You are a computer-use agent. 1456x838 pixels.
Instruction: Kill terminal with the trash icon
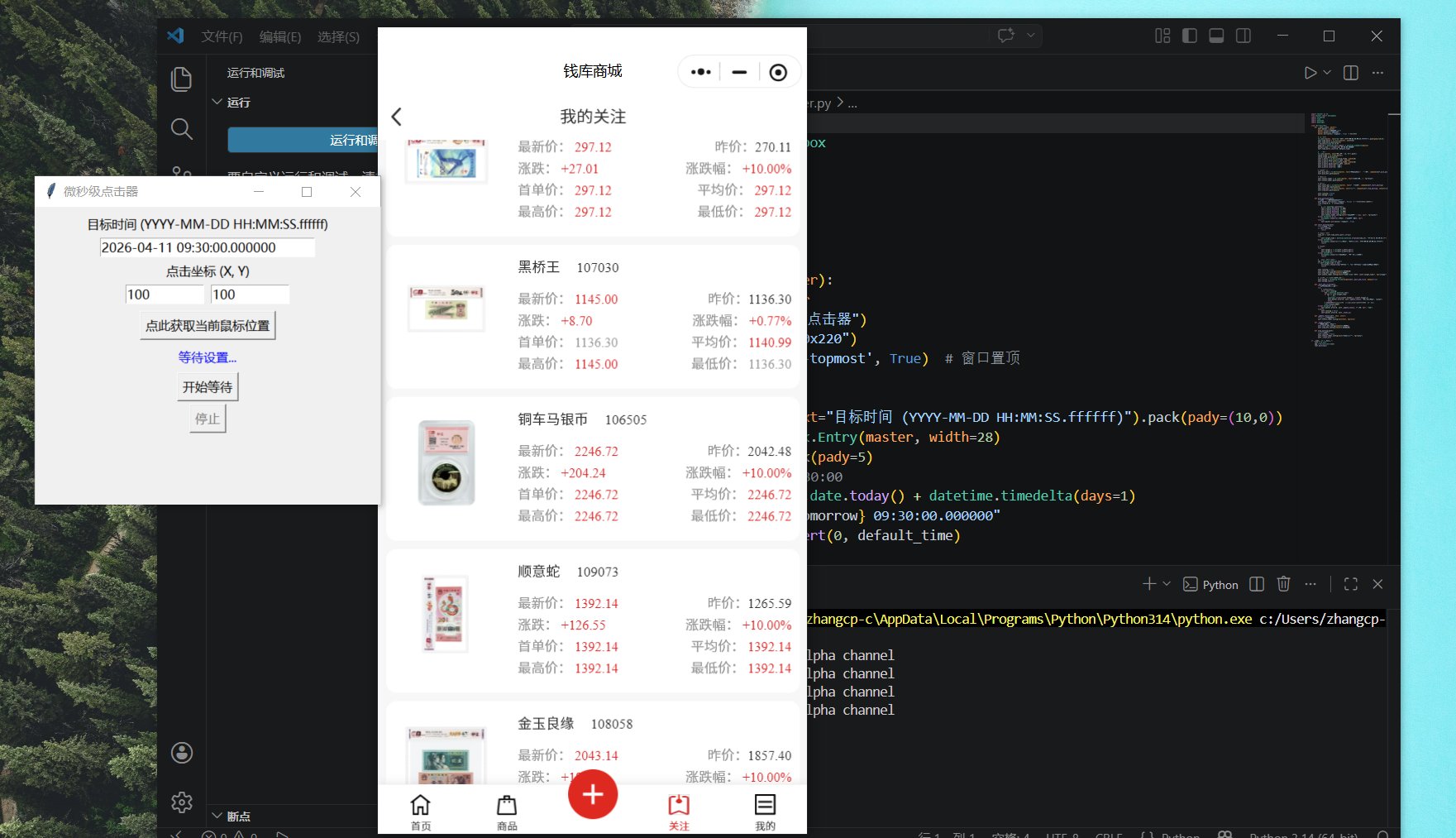pyautogui.click(x=1283, y=584)
